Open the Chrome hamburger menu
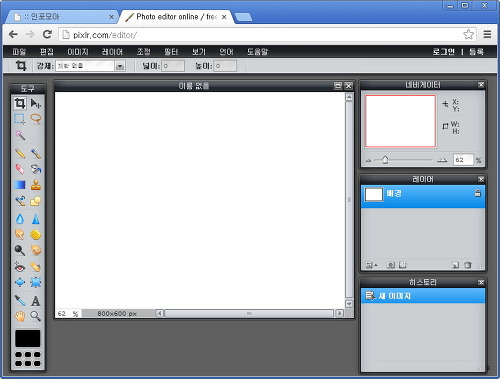This screenshot has height=379, width=500. tap(487, 34)
